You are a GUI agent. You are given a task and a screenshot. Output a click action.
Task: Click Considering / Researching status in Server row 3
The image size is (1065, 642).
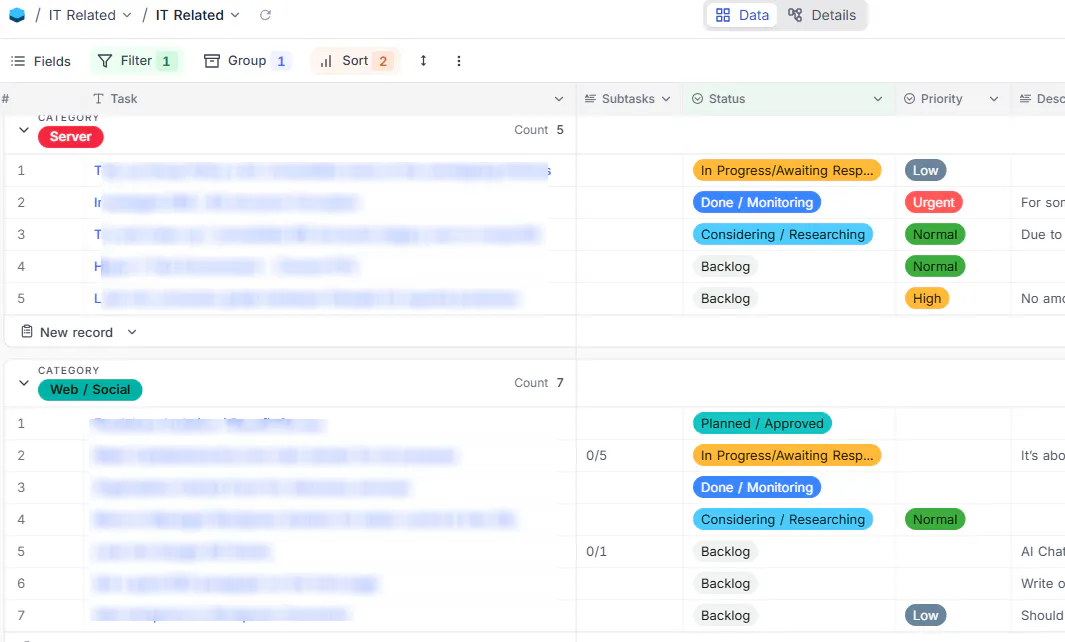(x=782, y=234)
